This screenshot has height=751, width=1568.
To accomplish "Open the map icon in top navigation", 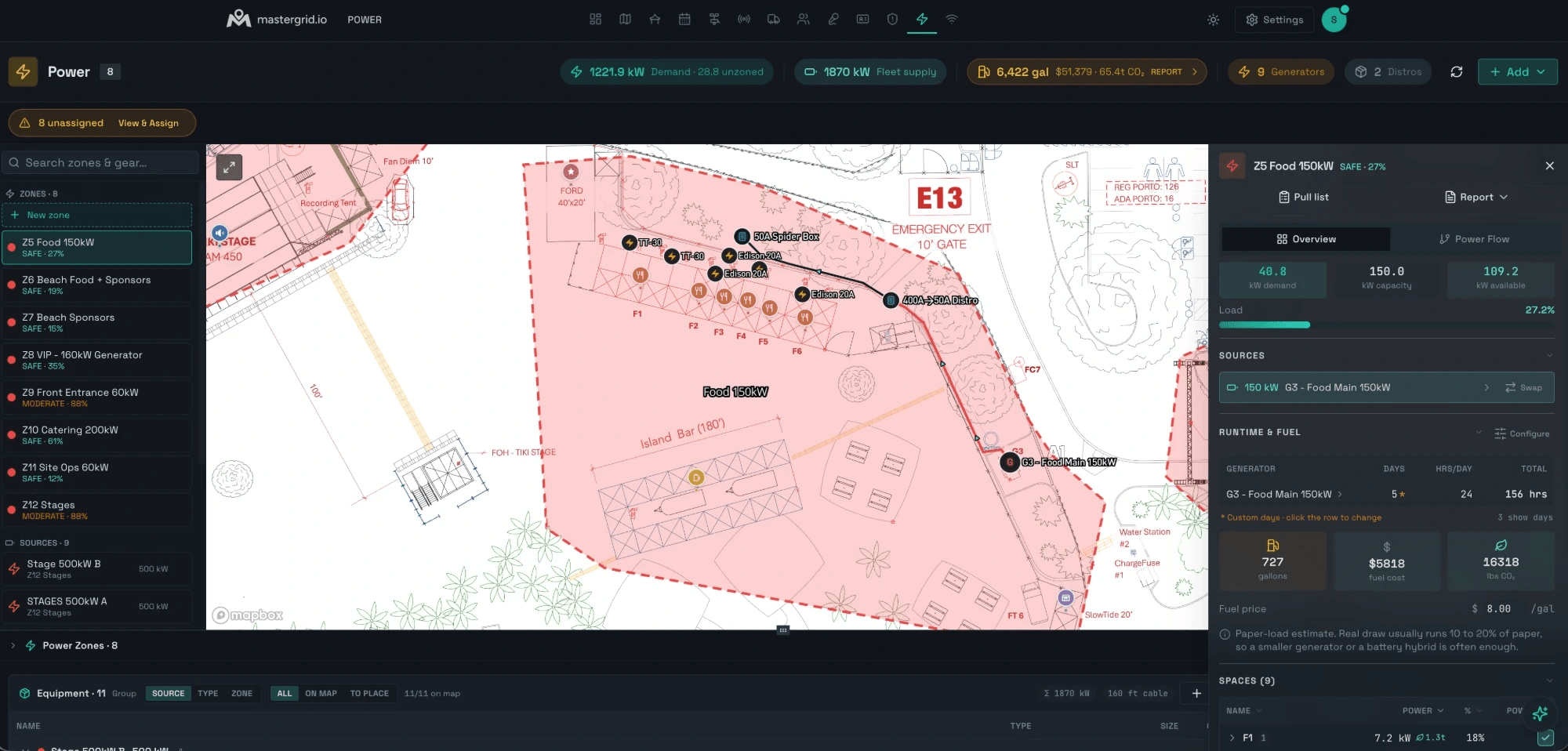I will pyautogui.click(x=625, y=19).
